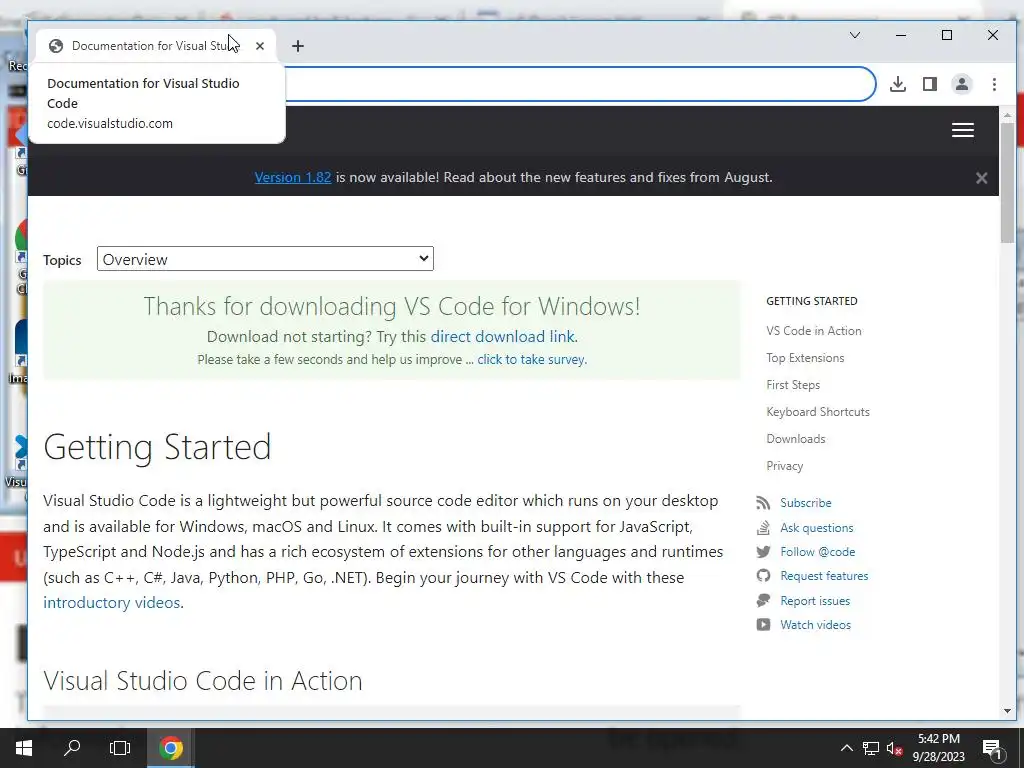Click the Report issues speech icon
Viewport: 1024px width, 768px height.
click(x=763, y=600)
